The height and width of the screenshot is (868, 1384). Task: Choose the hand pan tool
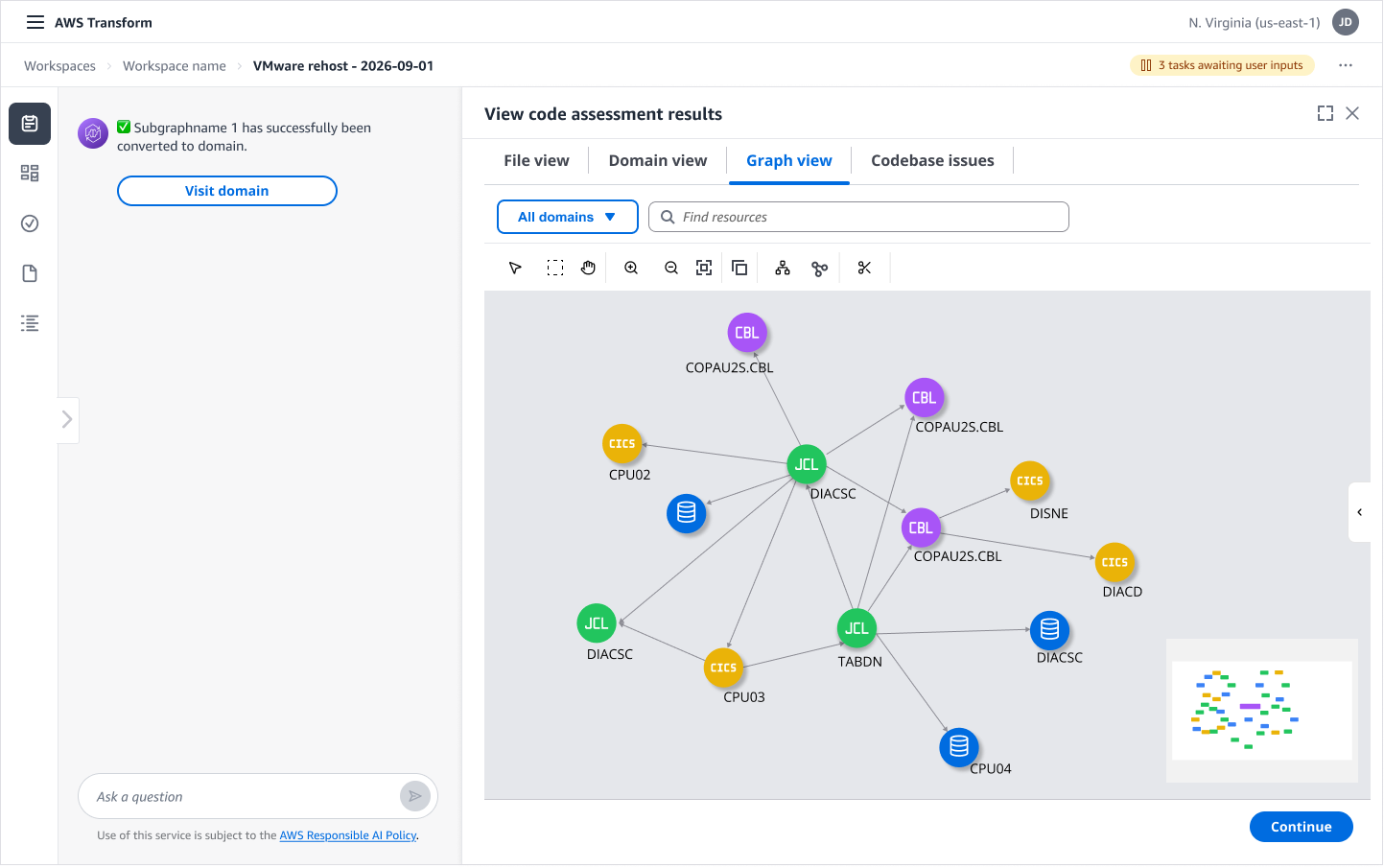(x=588, y=269)
